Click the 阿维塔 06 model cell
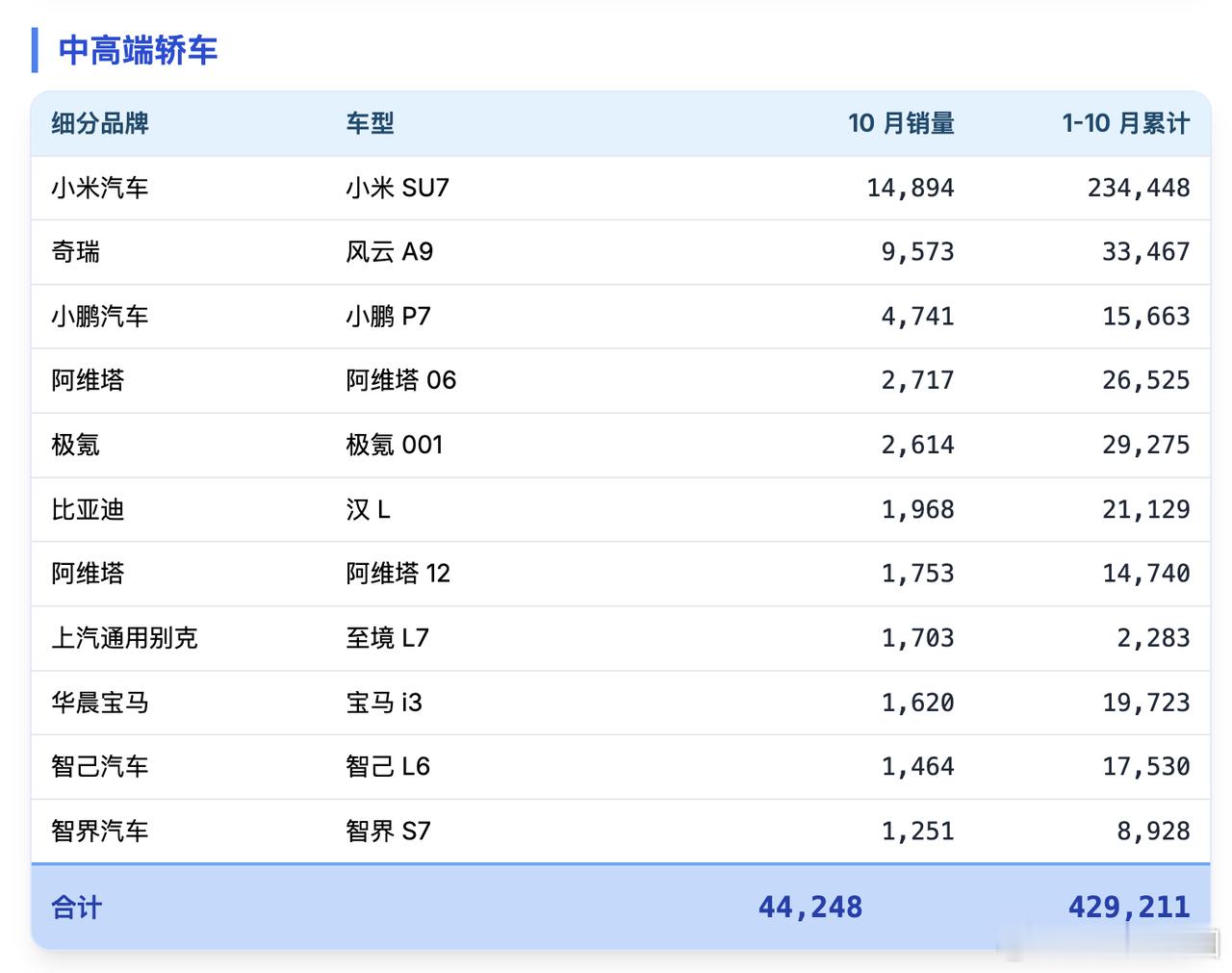Image resolution: width=1232 pixels, height=973 pixels. tap(401, 380)
